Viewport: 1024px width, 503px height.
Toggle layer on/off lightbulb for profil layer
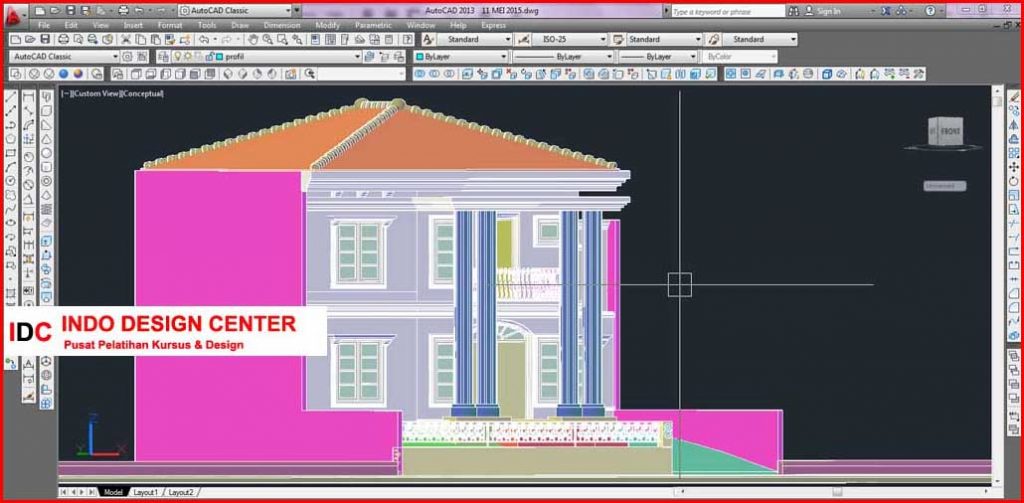(178, 57)
